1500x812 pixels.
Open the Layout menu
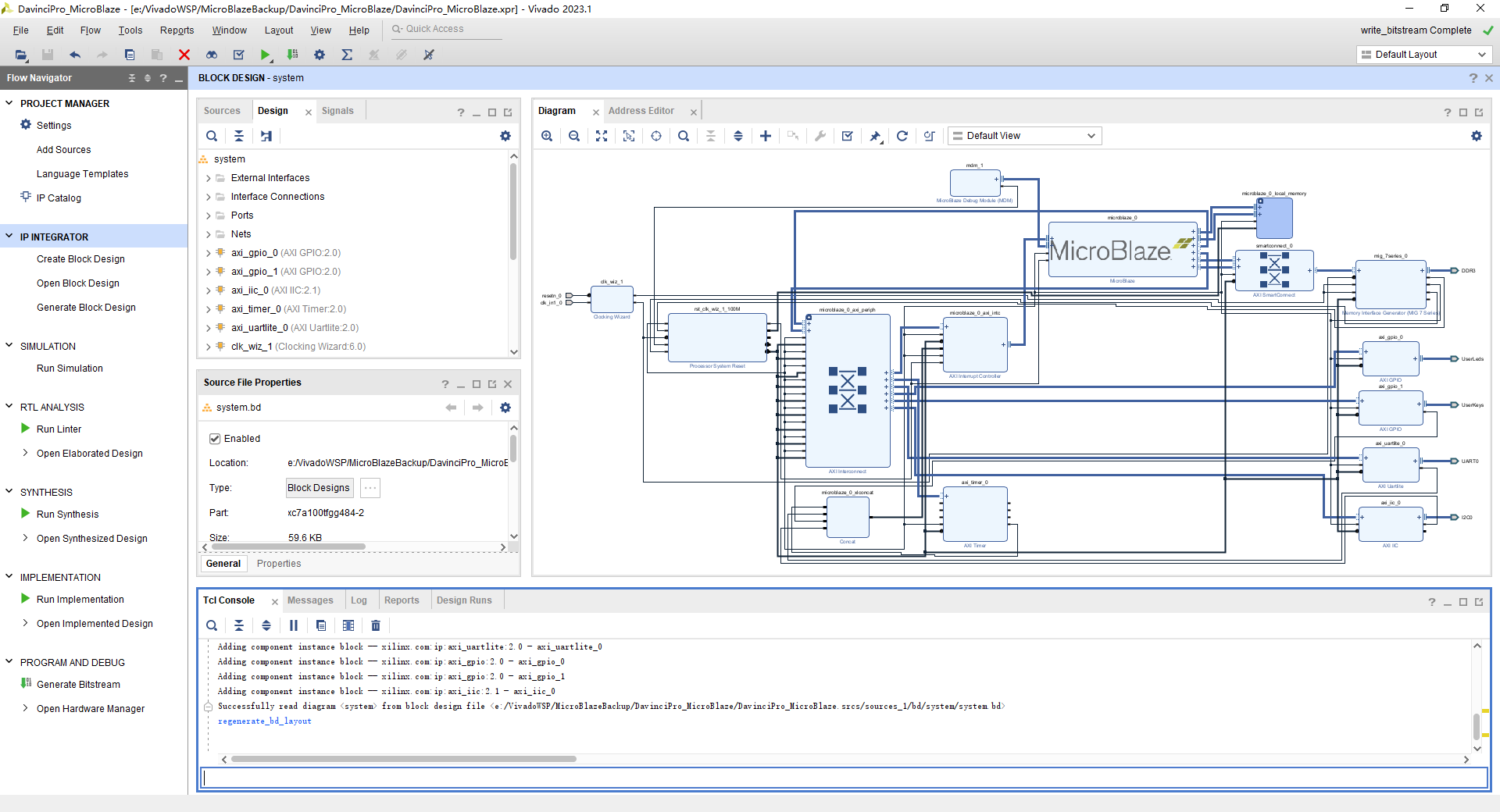(x=279, y=30)
